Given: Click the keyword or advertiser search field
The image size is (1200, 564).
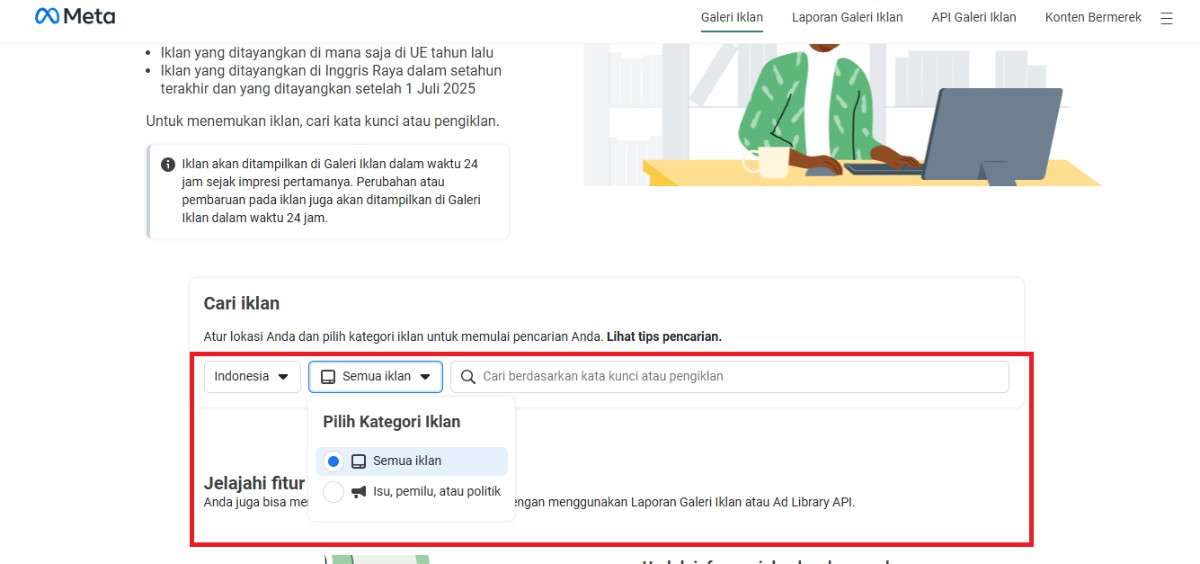Looking at the screenshot, I should pos(730,376).
